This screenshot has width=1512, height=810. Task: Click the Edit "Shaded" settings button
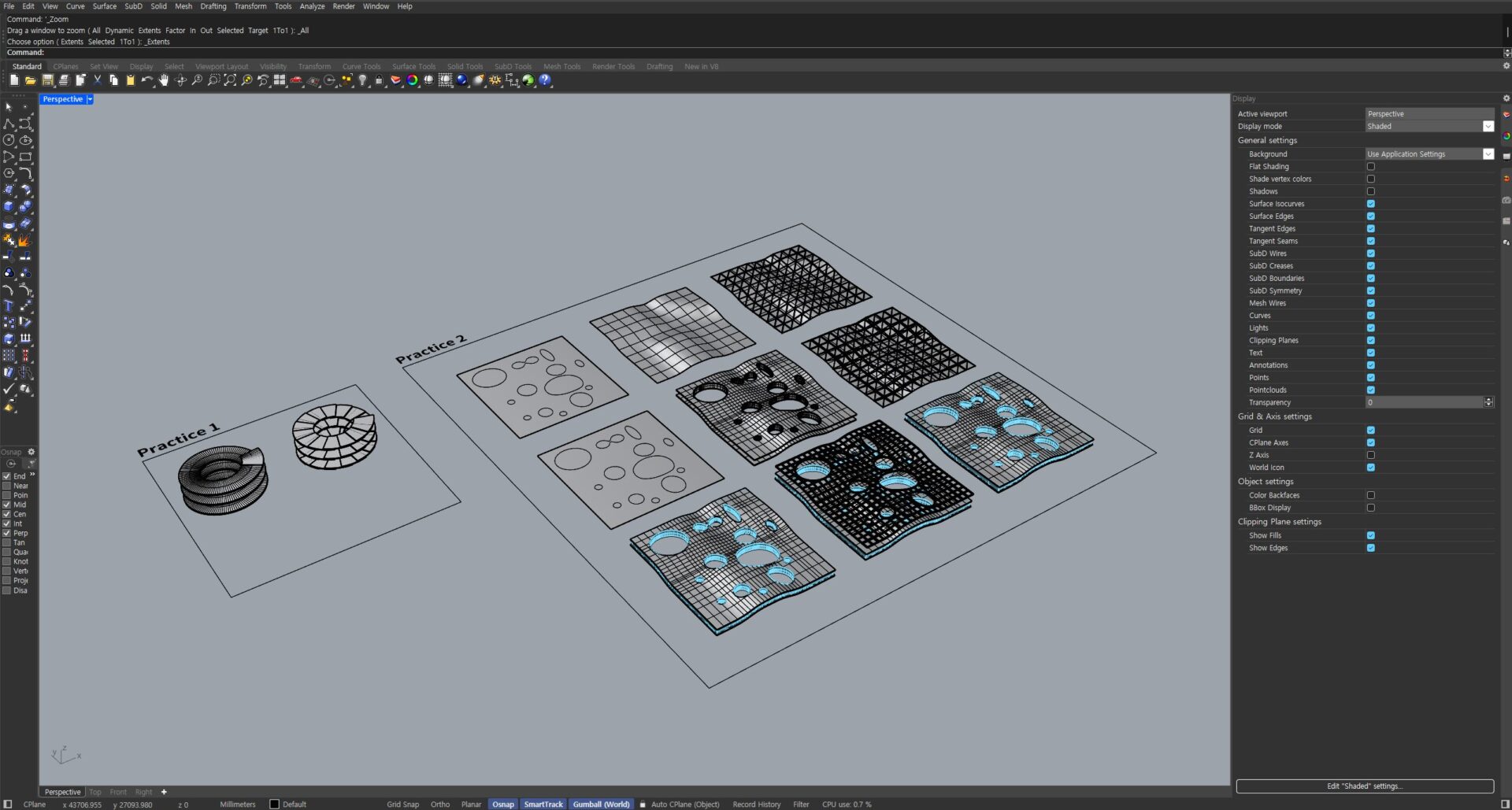click(1364, 786)
